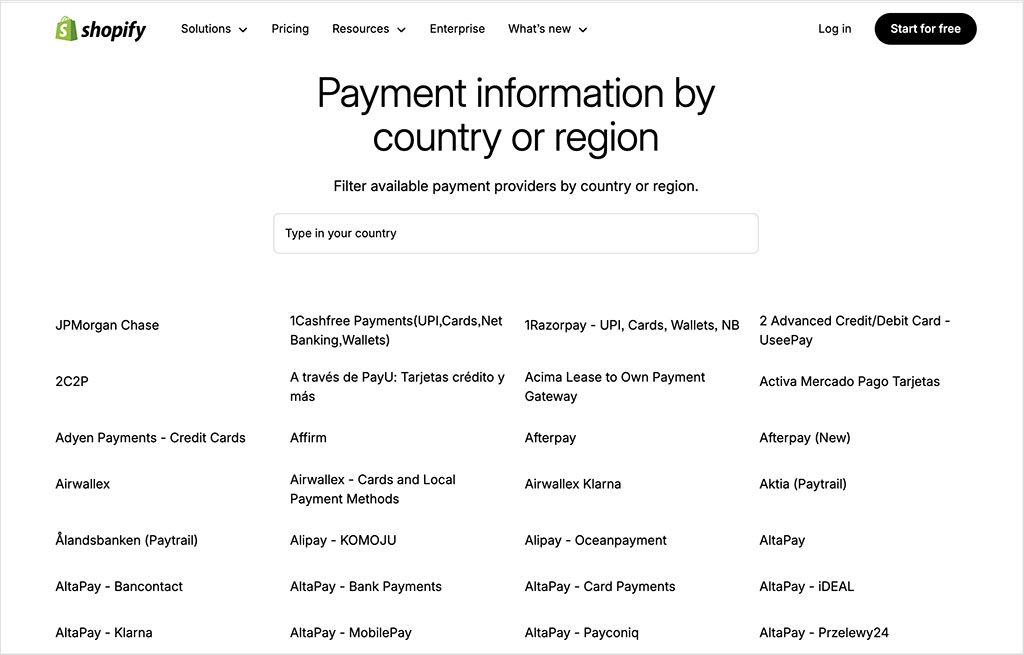This screenshot has height=655, width=1024.
Task: Select AltaPay - MobilePay provider
Action: tap(351, 633)
